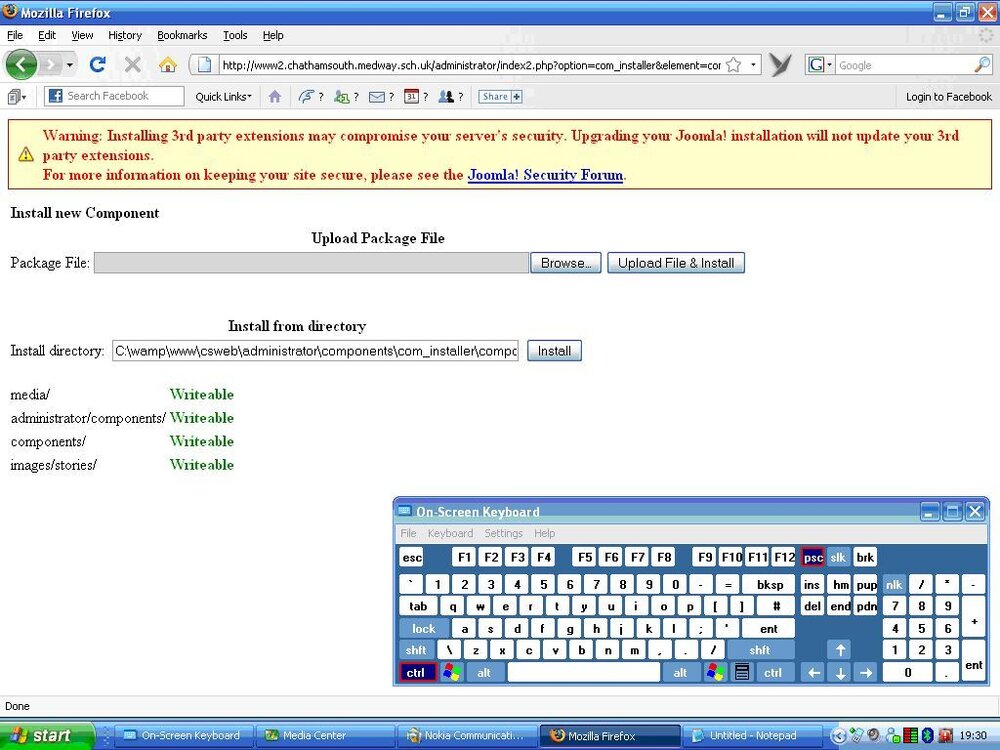
Task: Expand the address bar history dropdown arrow
Action: (753, 64)
